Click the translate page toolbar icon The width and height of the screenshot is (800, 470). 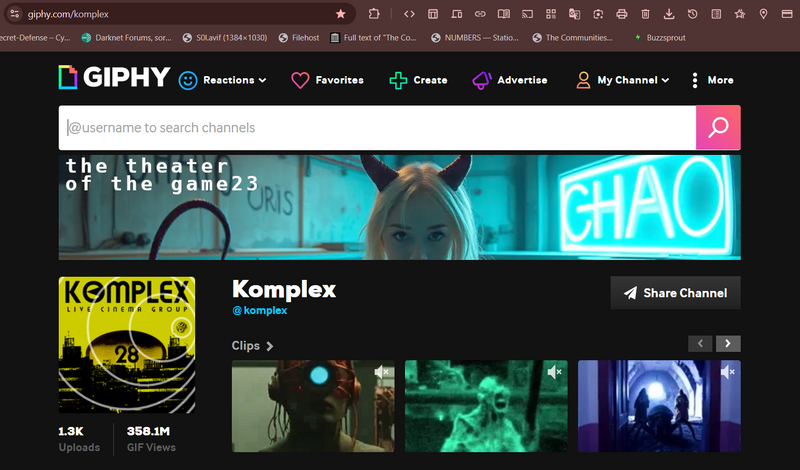(574, 14)
